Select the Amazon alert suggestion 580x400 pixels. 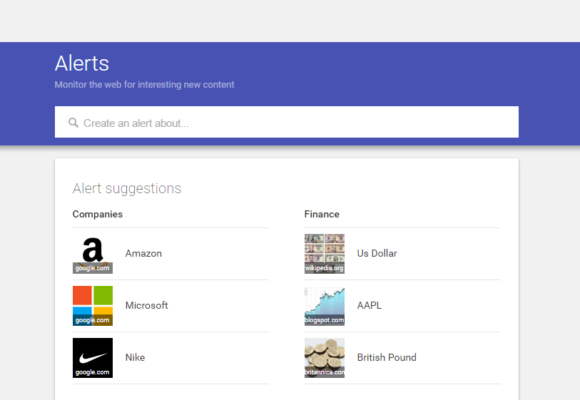(171, 254)
